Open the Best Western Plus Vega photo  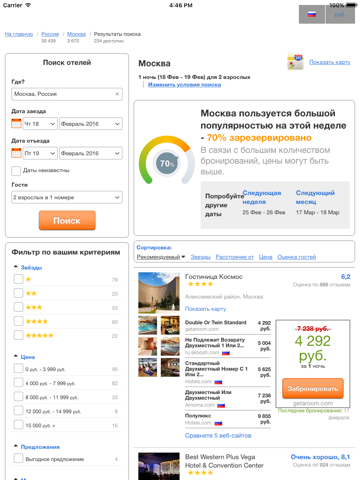tap(159, 466)
